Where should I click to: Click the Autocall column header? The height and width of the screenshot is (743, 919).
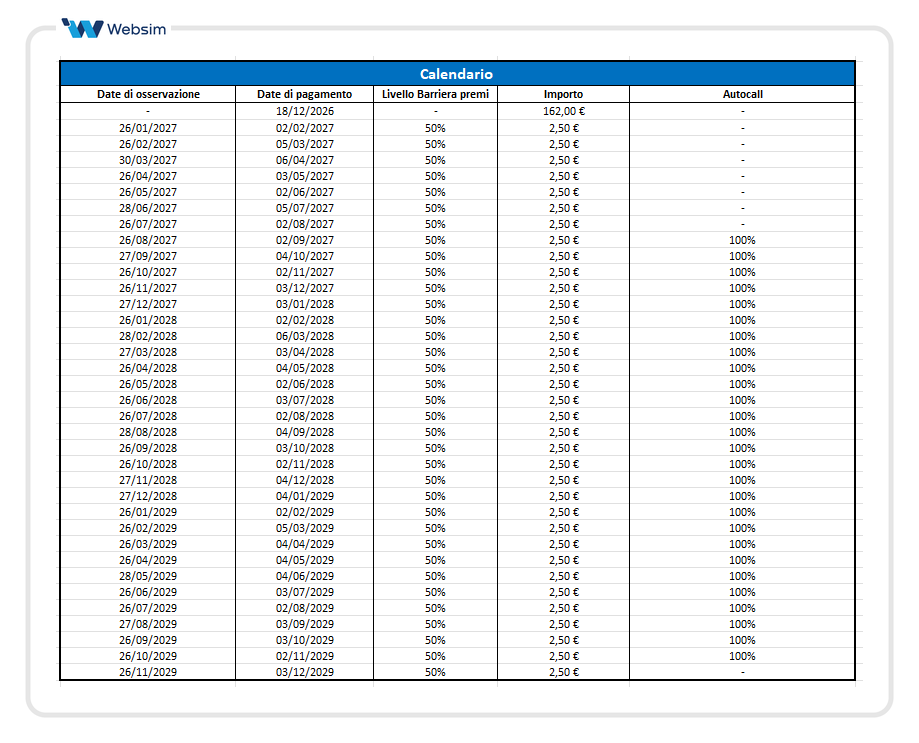(743, 94)
